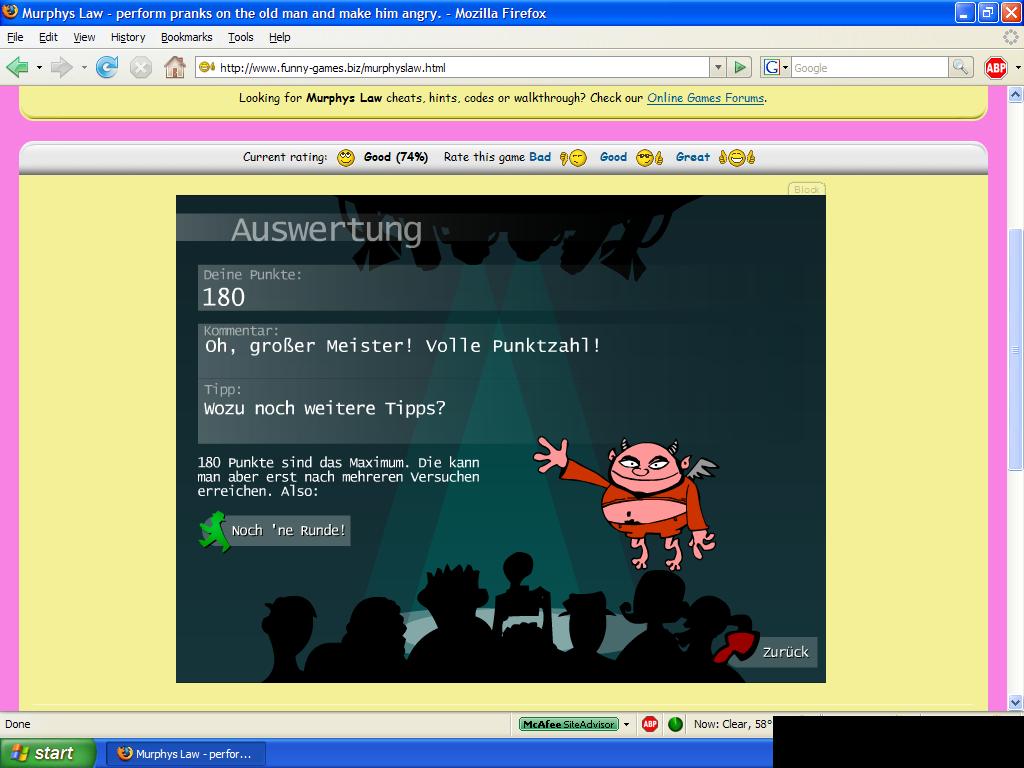The height and width of the screenshot is (768, 1024).
Task: Open the Bookmarks menu
Action: point(186,37)
